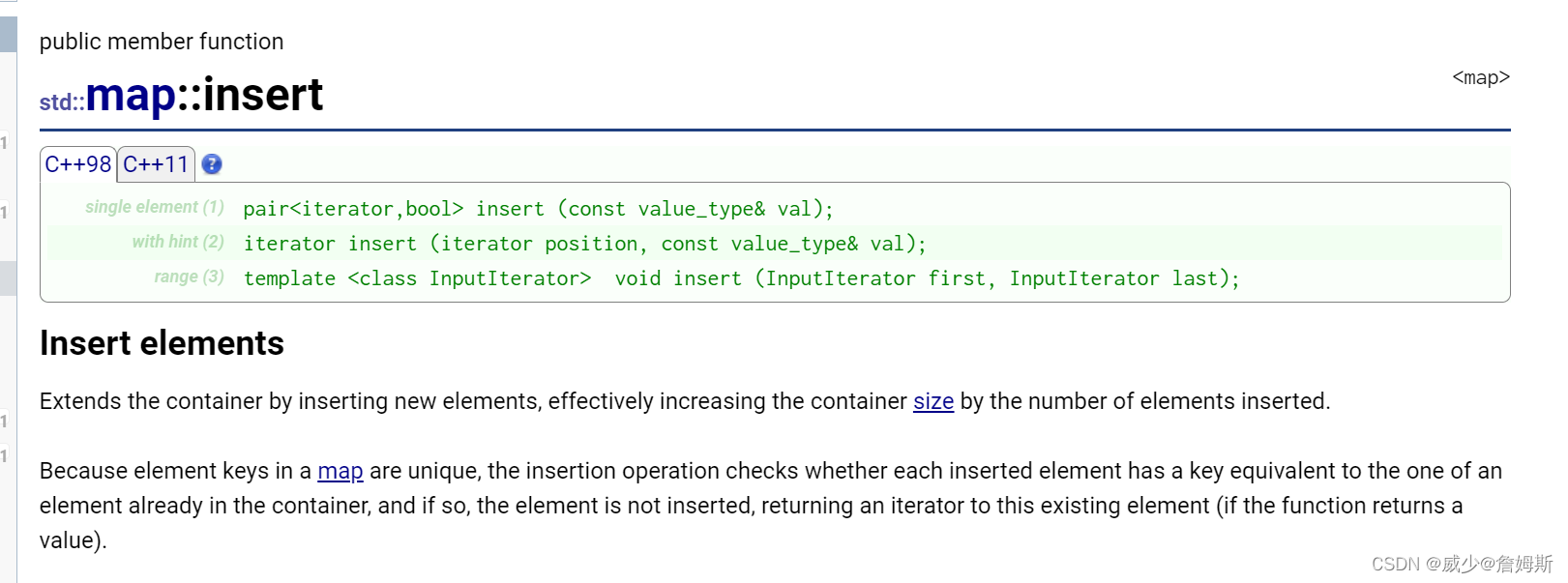The height and width of the screenshot is (583, 1568).
Task: Click the pair<iterator,bool> insert prototype
Action: 538,209
